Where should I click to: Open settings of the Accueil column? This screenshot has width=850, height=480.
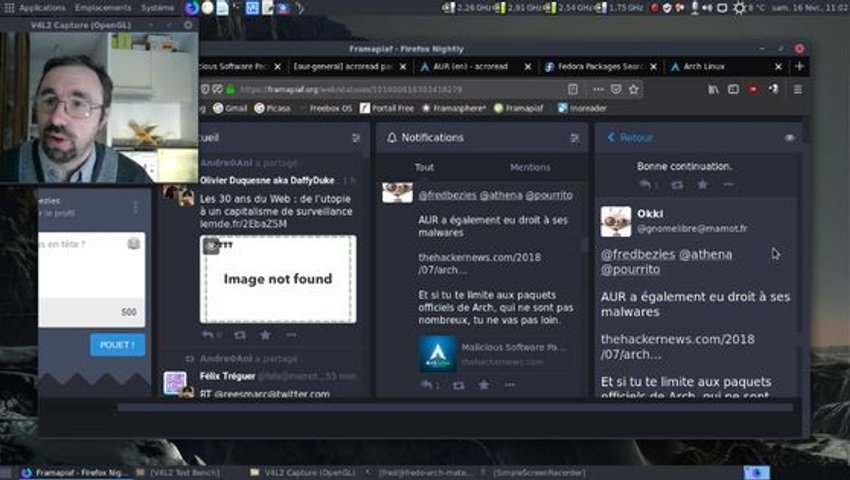click(356, 138)
